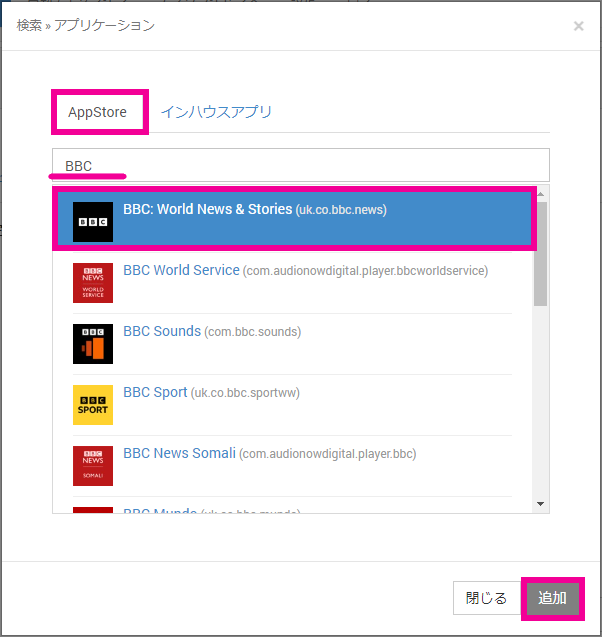Open the インハウスアプリ tab
Viewport: 602px width, 637px height.
[x=217, y=112]
